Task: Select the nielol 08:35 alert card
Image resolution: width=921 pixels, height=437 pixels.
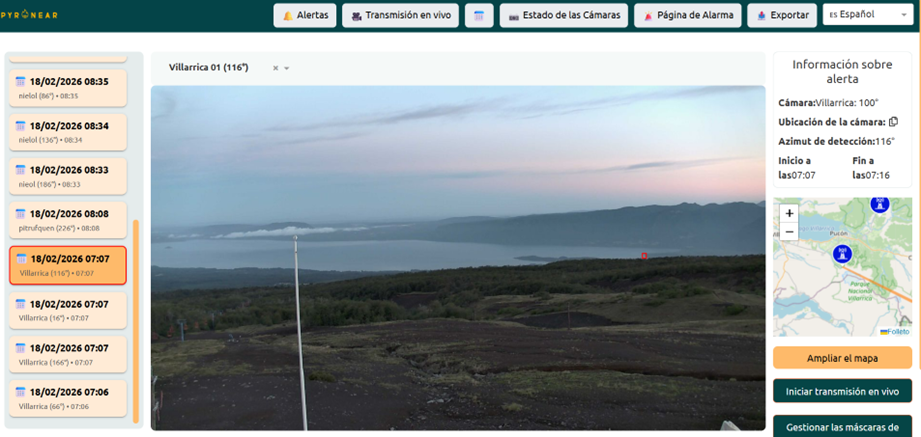Action: point(68,87)
